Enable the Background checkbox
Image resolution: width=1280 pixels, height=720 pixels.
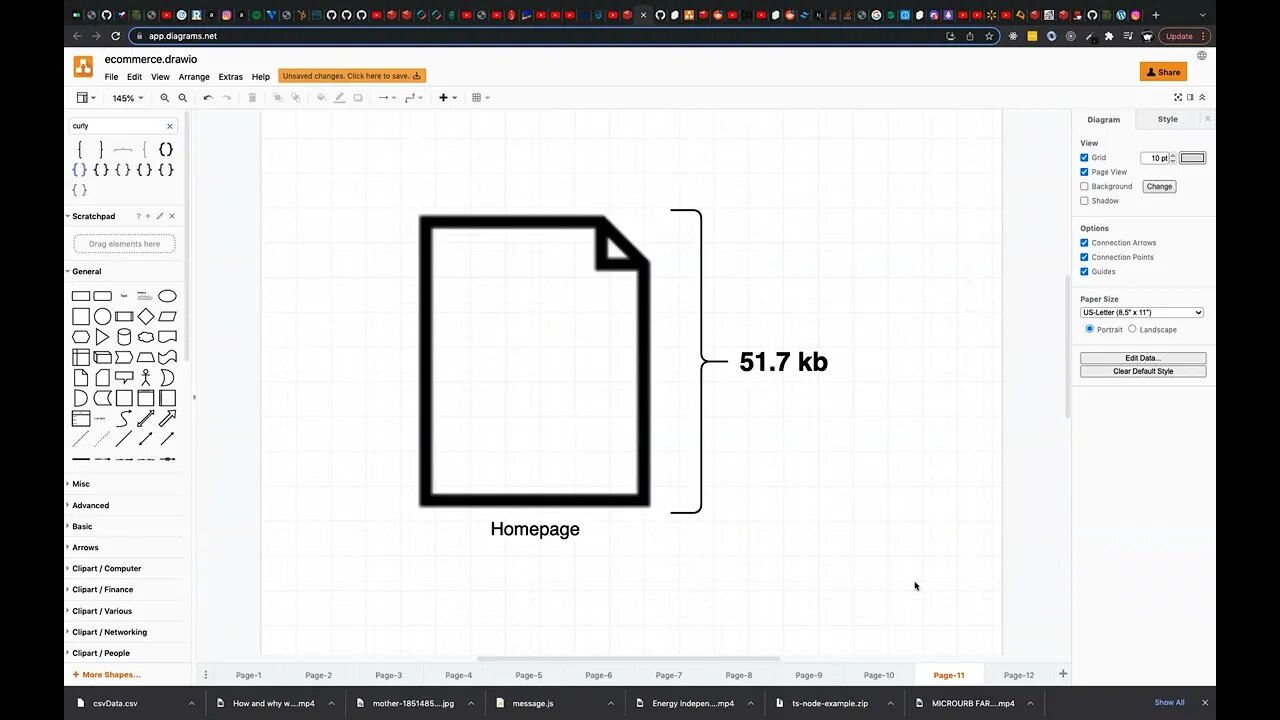pos(1084,186)
